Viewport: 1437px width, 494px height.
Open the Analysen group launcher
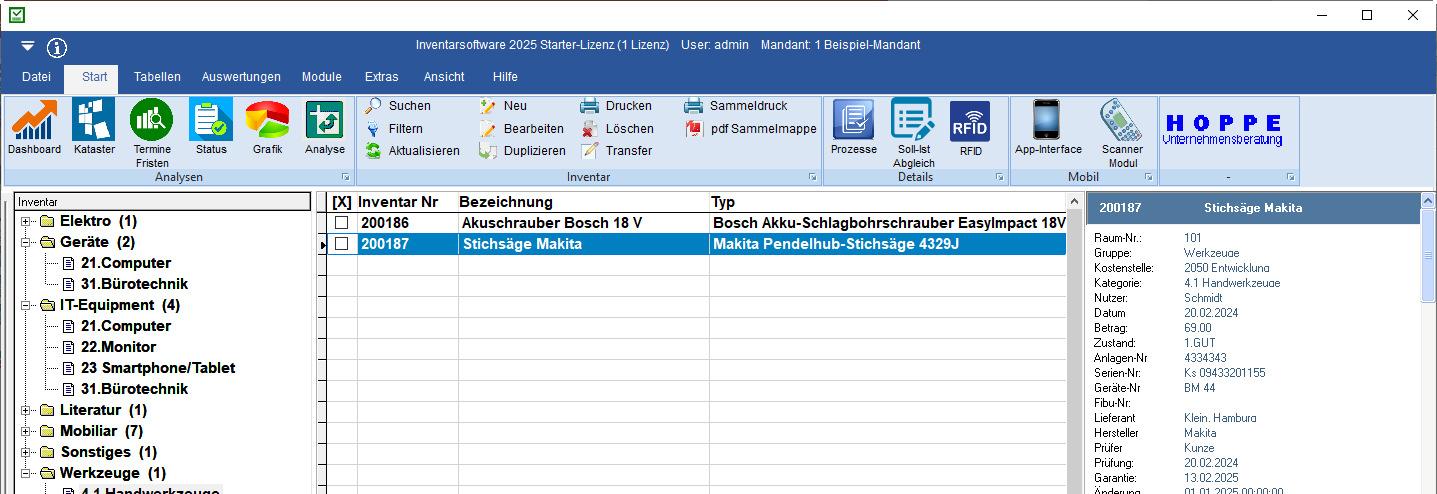point(346,177)
